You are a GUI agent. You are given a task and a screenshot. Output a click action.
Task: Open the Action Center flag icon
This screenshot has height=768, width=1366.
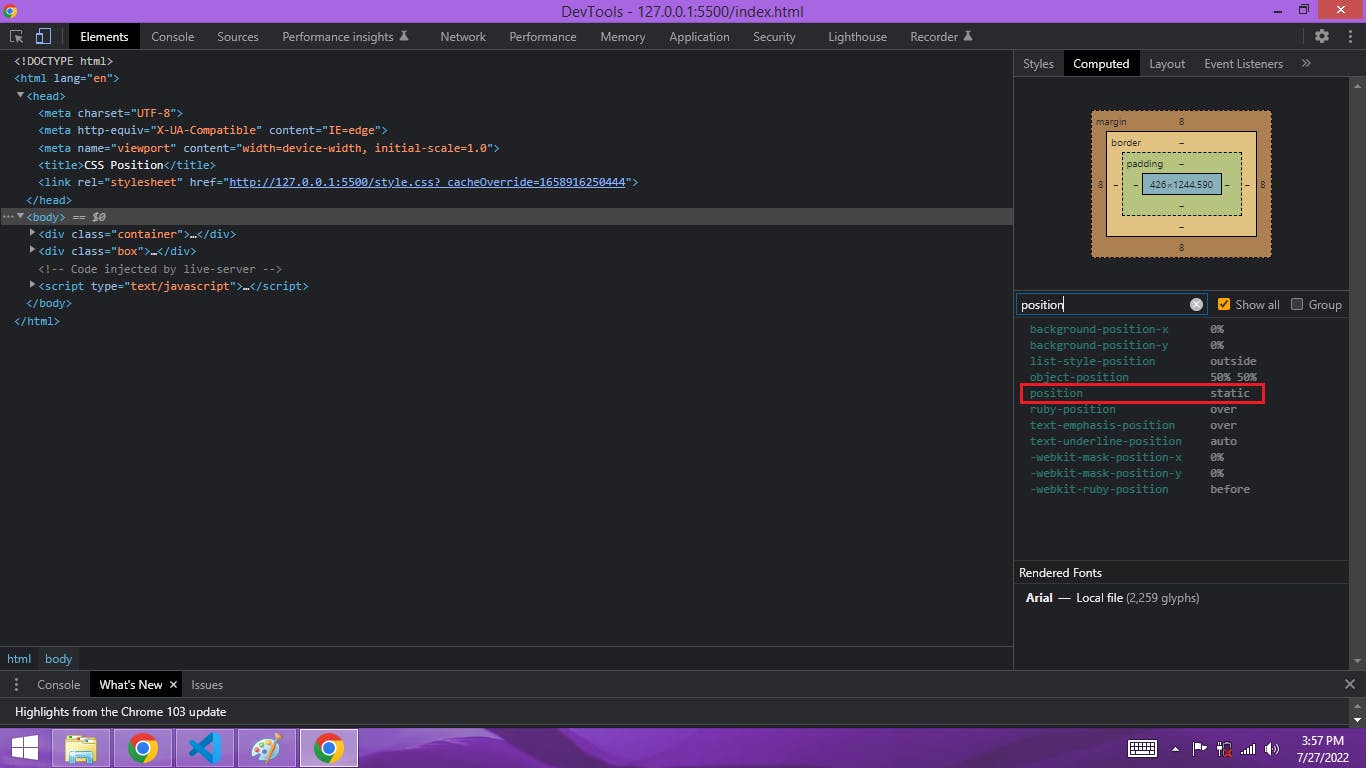[1200, 749]
